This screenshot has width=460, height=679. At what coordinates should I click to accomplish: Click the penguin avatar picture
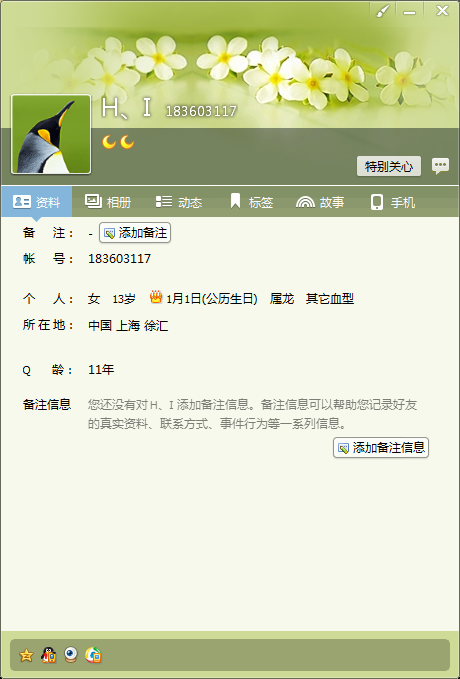click(51, 134)
